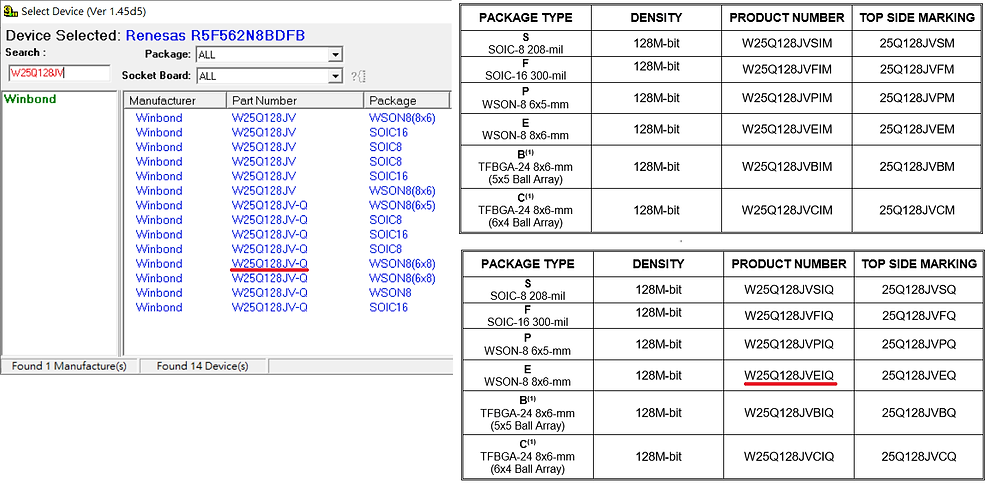Click the selected device name Renesas R5F562N8BDFB
The image size is (1000, 494).
(x=216, y=35)
